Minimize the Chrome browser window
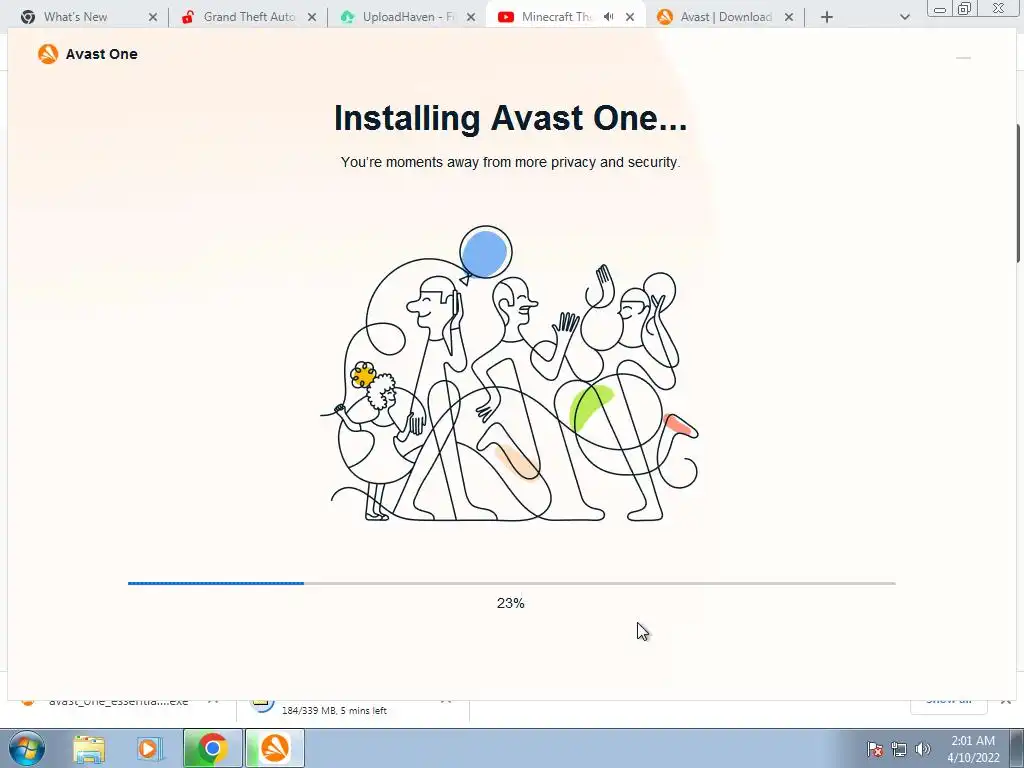Viewport: 1024px width, 768px height. click(x=940, y=9)
